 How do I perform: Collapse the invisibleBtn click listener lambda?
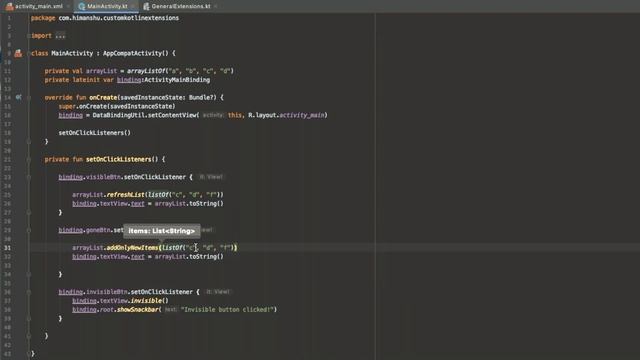click(29, 292)
